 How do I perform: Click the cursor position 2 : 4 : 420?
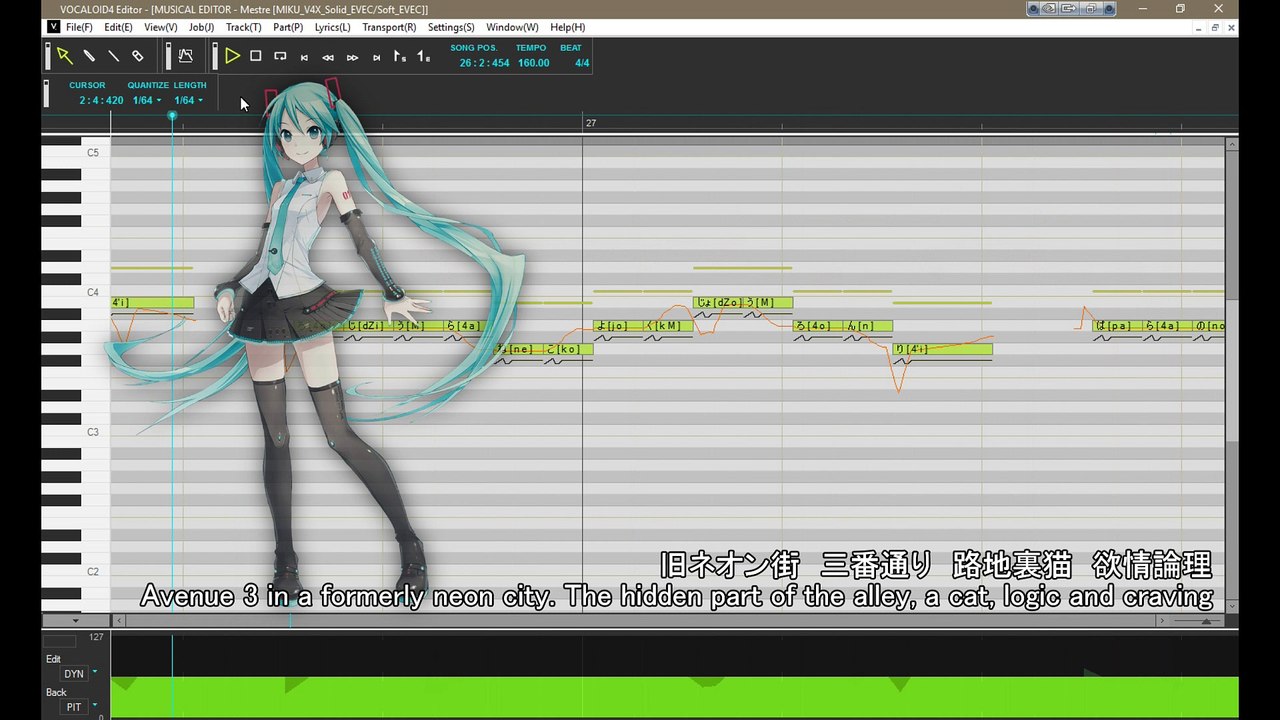[101, 100]
